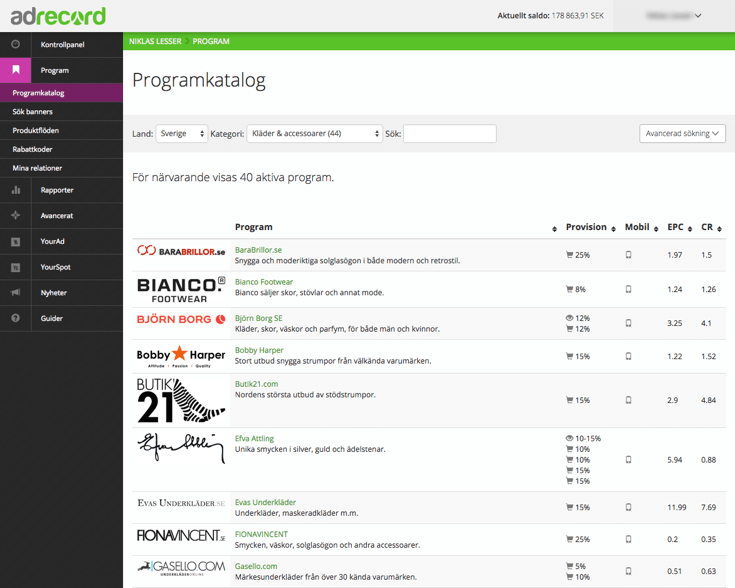The width and height of the screenshot is (735, 588).
Task: Click the EPC value 11.99
Action: click(x=677, y=507)
